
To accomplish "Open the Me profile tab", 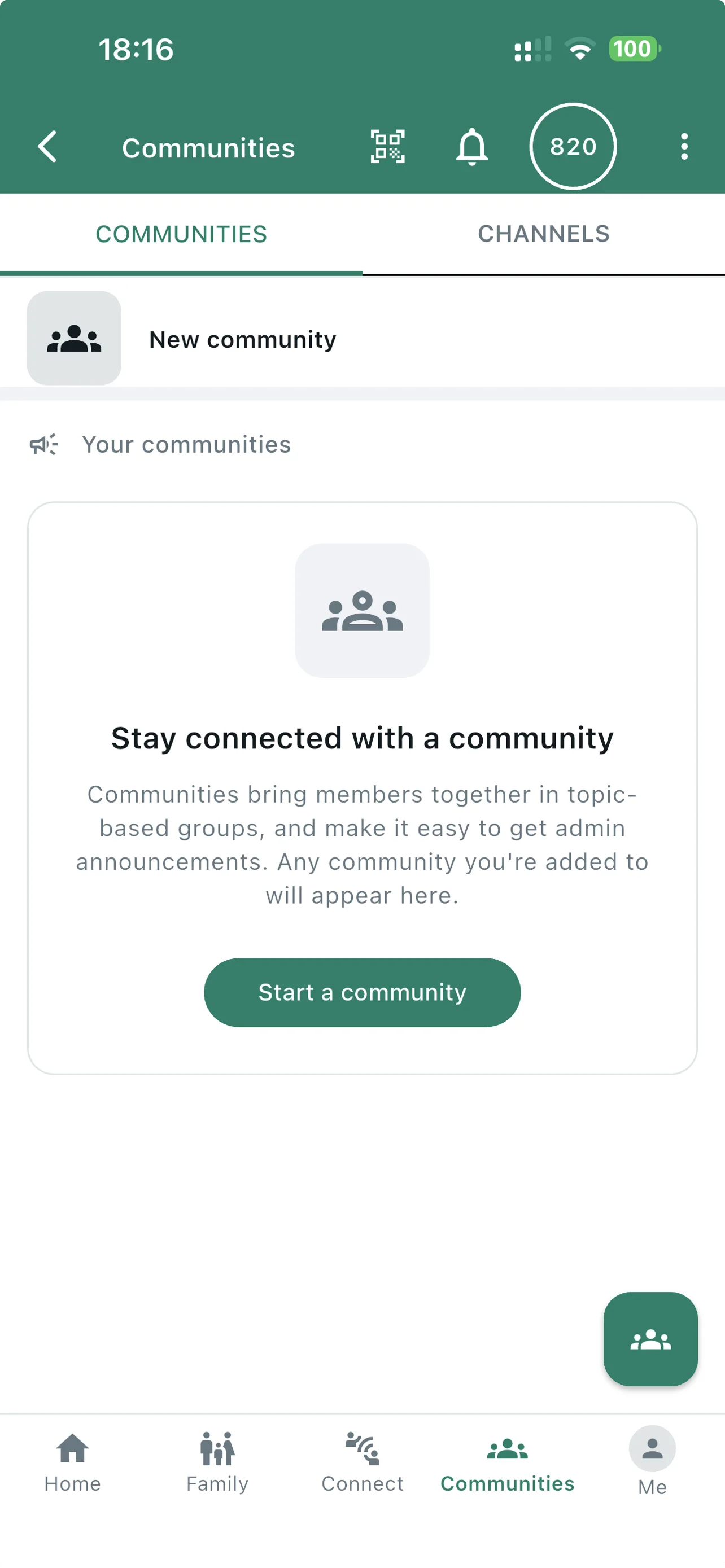I will click(652, 1461).
